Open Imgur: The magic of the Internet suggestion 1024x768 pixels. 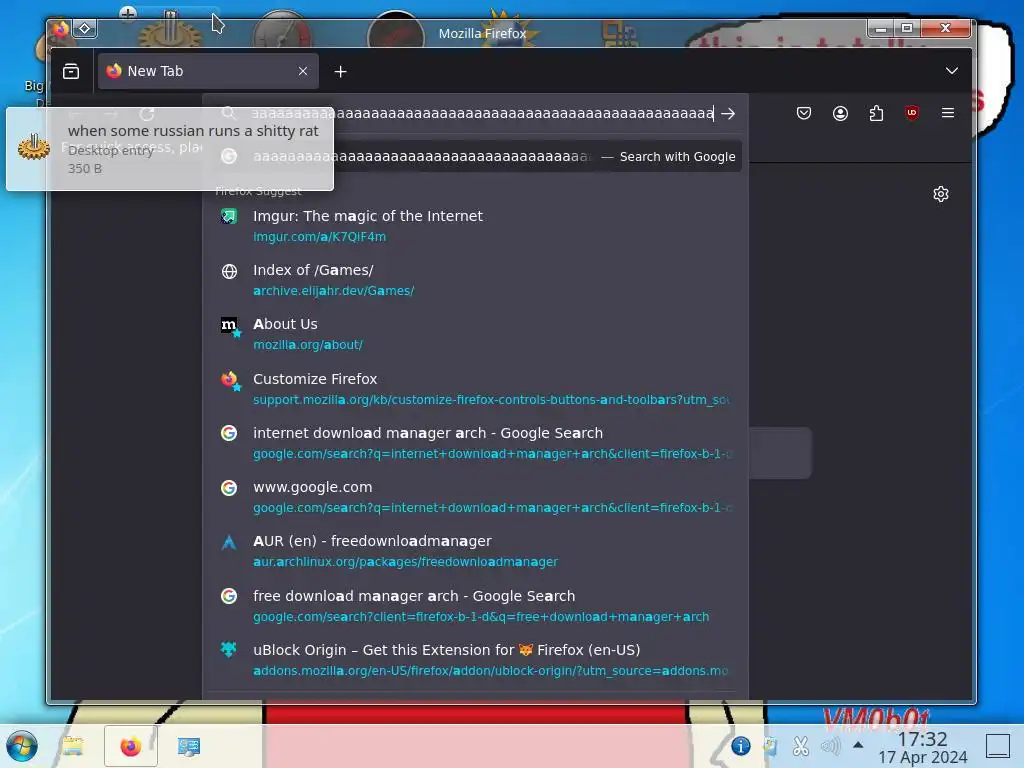click(x=475, y=226)
